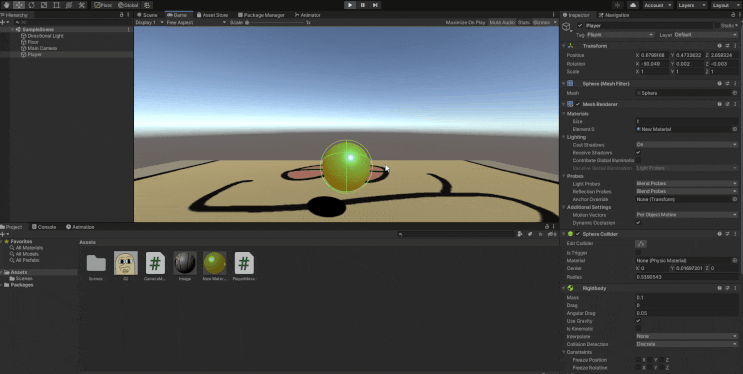
Task: Open the Collision Detection dropdown
Action: [x=687, y=344]
